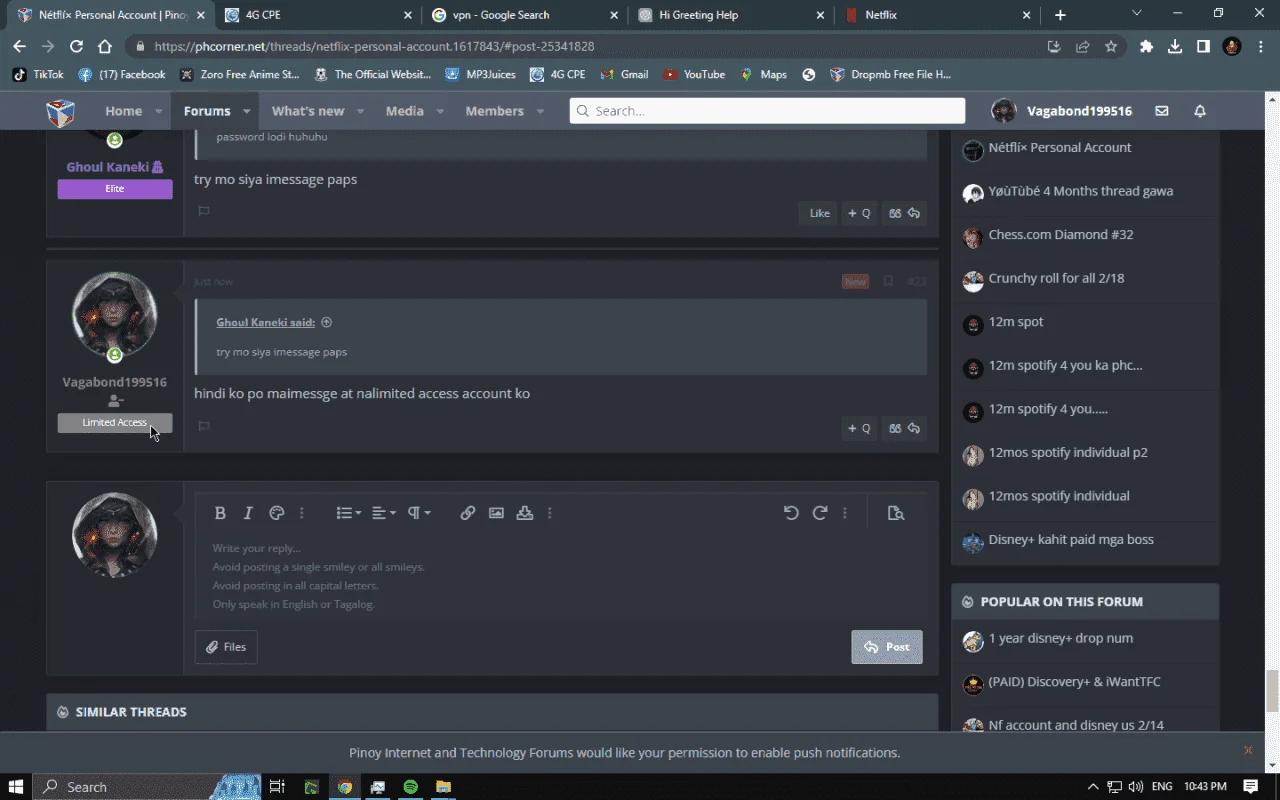Expand the Media dropdown arrow
Image resolution: width=1280 pixels, height=800 pixels.
point(441,111)
